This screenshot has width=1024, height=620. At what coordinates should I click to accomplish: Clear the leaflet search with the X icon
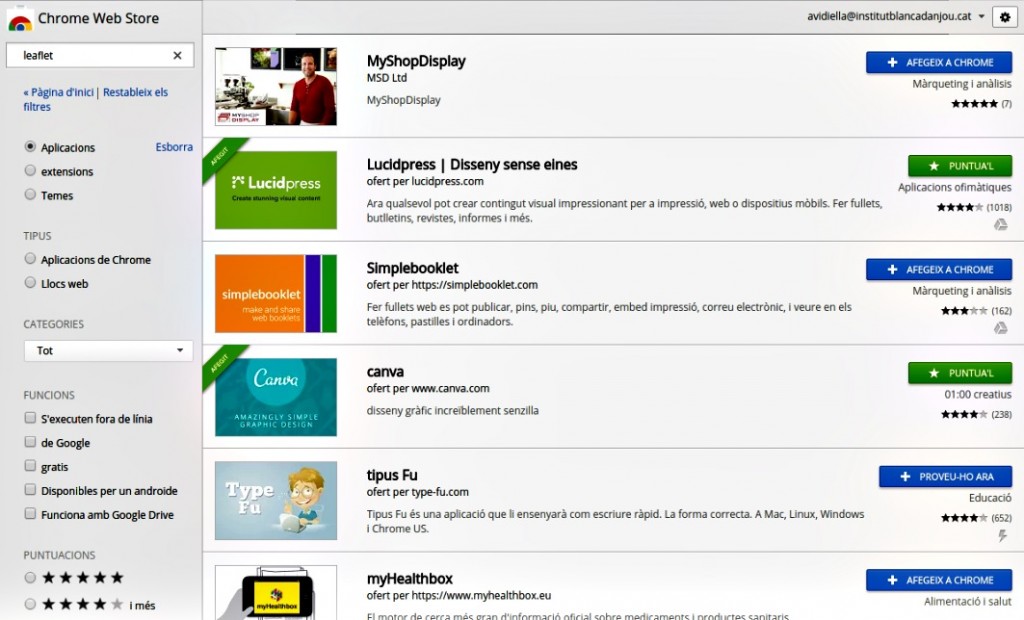178,56
